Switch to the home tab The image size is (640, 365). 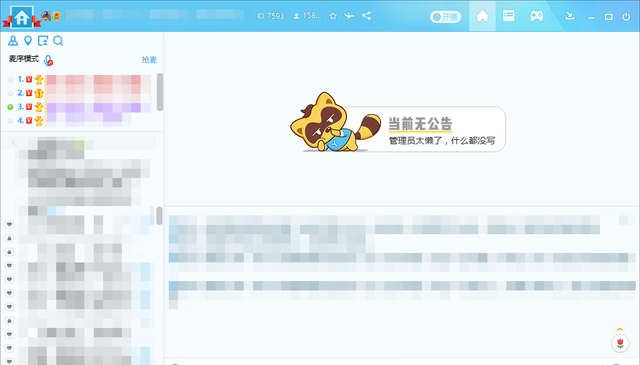point(482,16)
